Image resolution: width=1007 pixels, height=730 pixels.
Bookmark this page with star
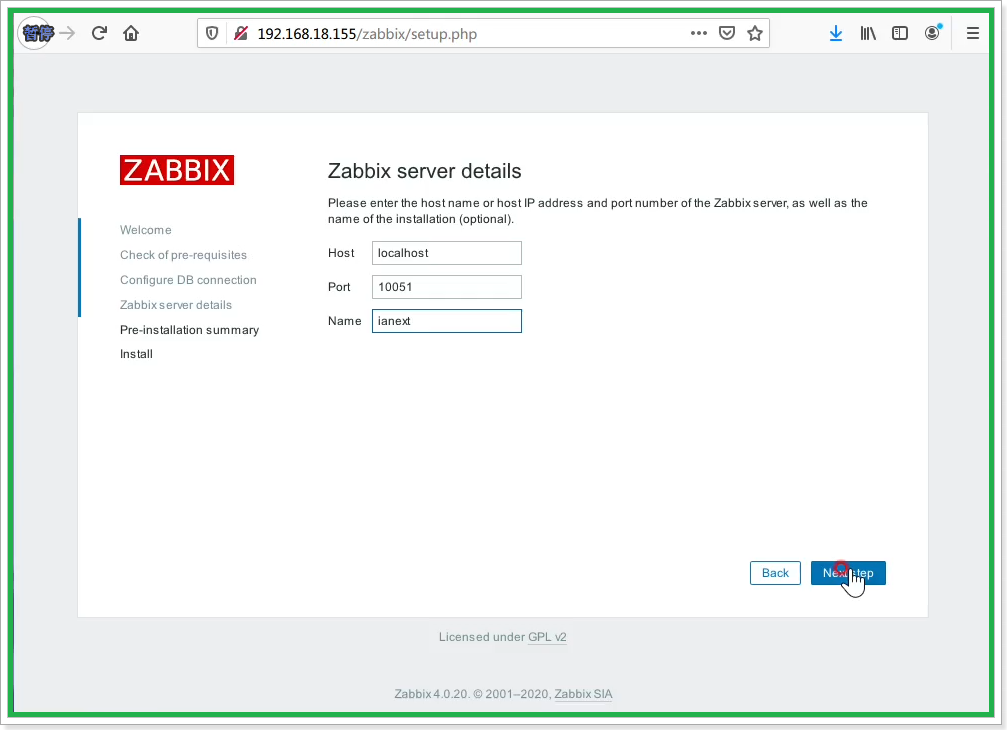click(x=755, y=33)
